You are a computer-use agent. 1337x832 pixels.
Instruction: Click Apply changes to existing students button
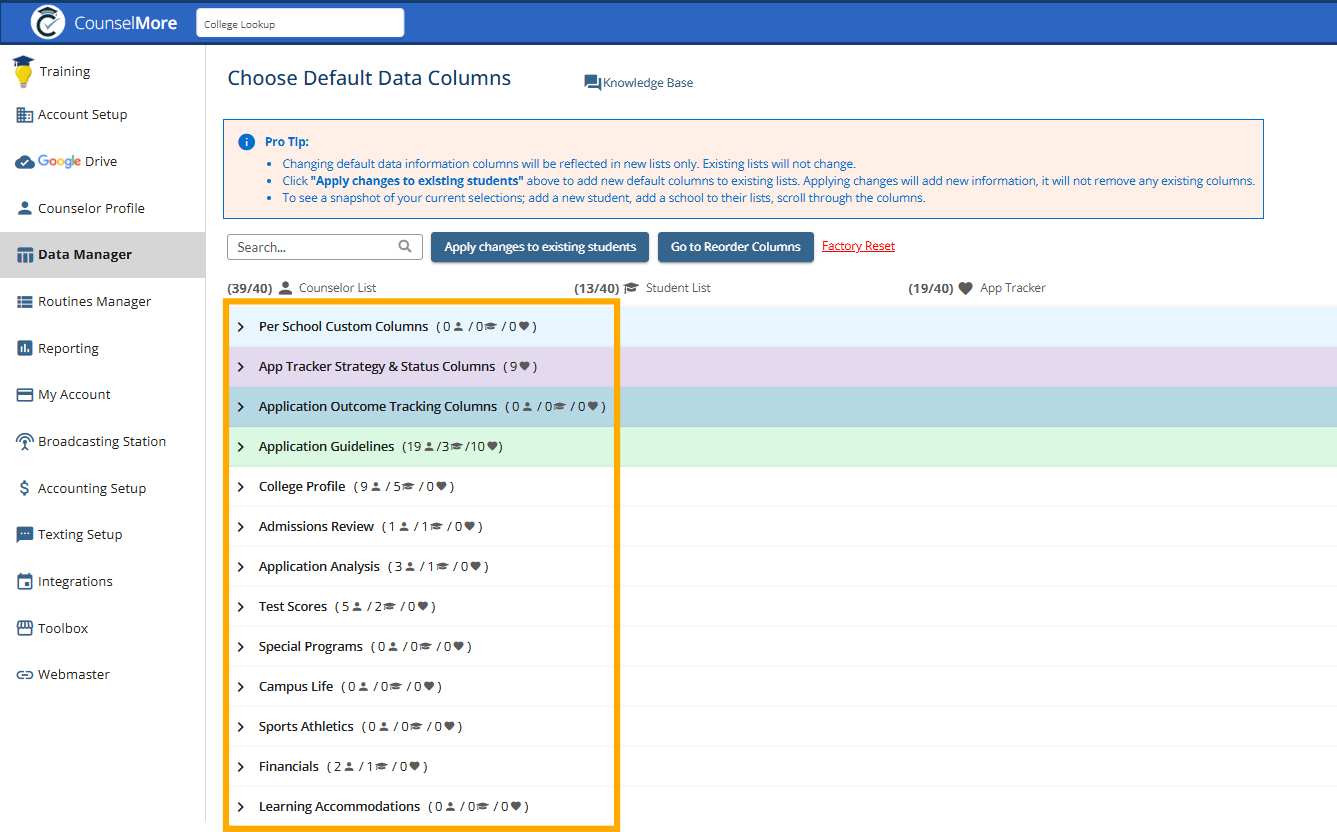click(540, 247)
